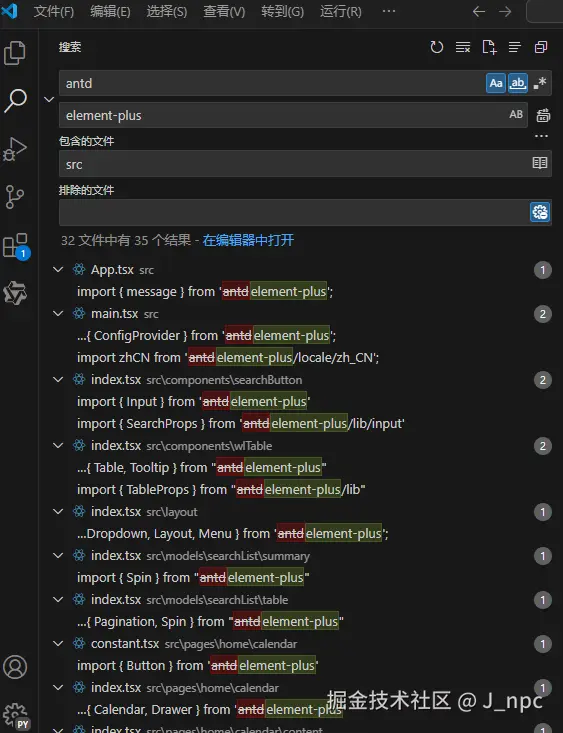This screenshot has height=733, width=563.
Task: Open the Run and Debug view
Action: tap(15, 149)
